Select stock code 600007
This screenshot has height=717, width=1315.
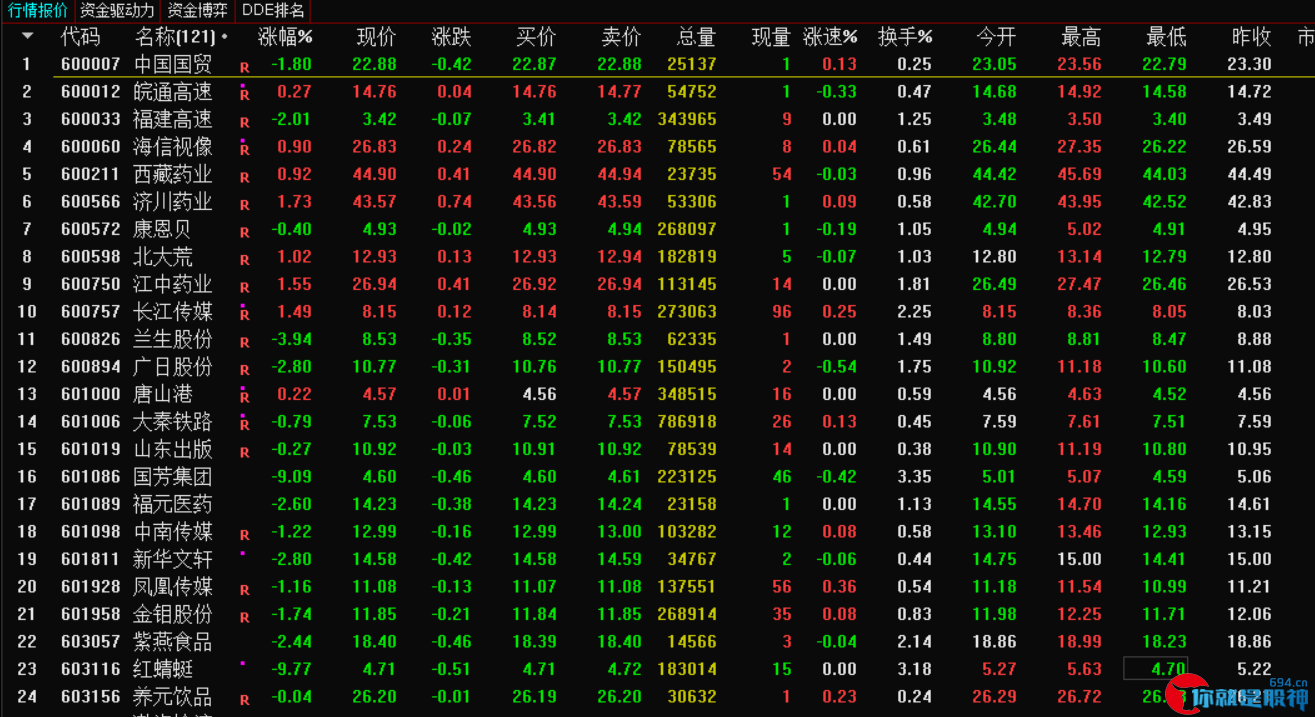coord(90,64)
